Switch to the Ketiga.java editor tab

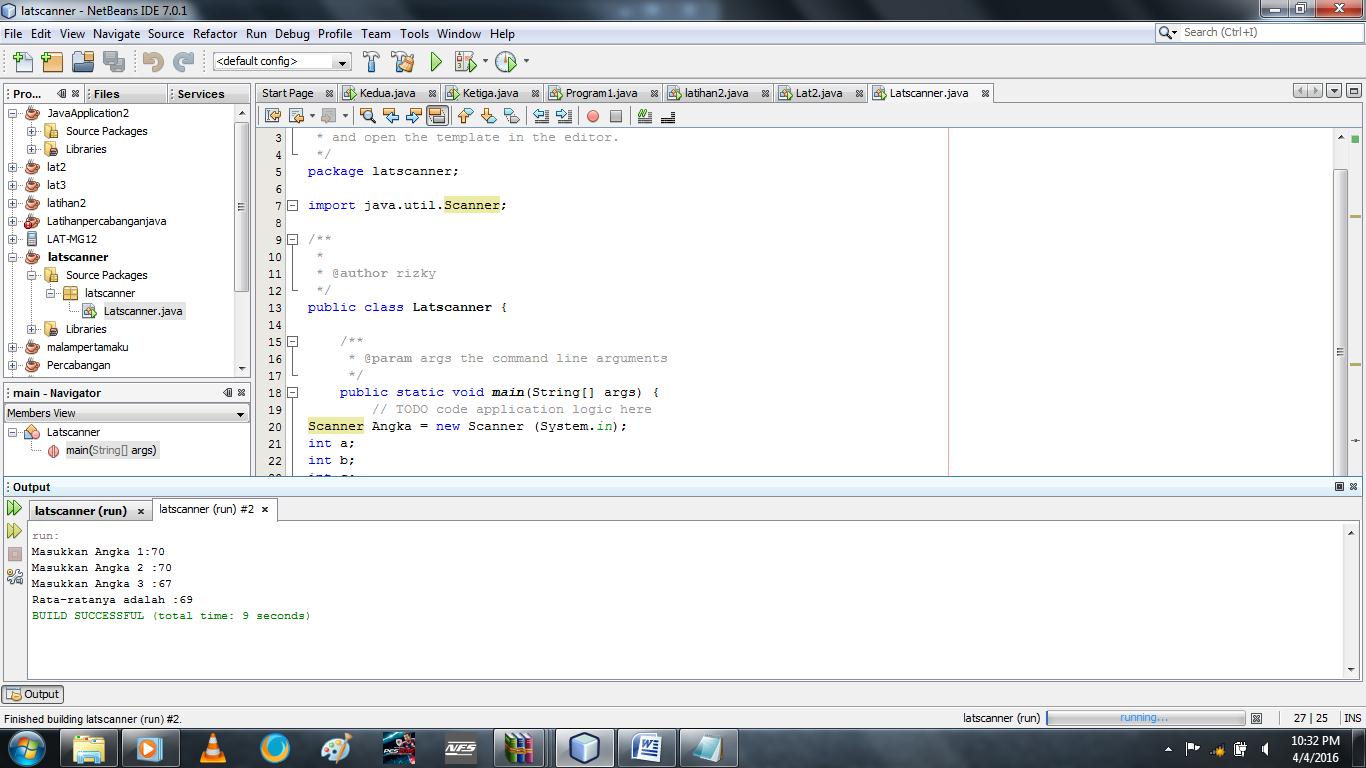pos(490,92)
